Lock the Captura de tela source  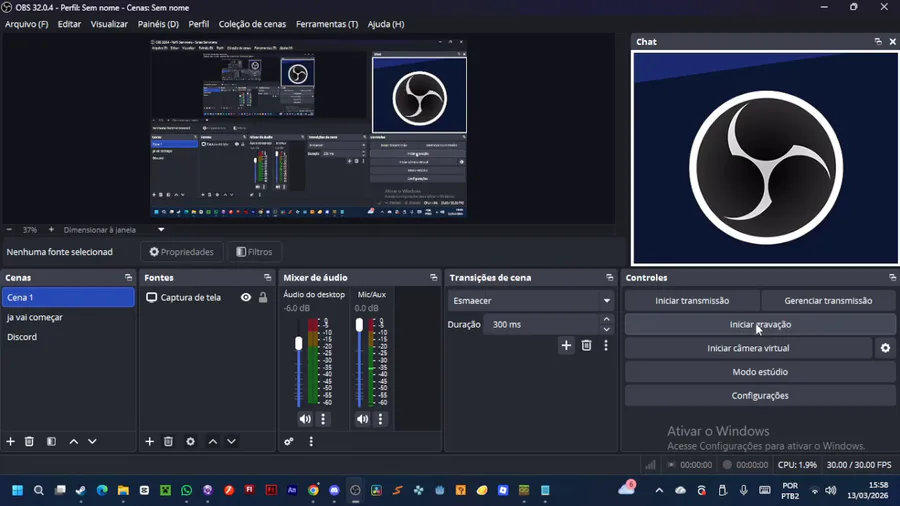pyautogui.click(x=263, y=297)
